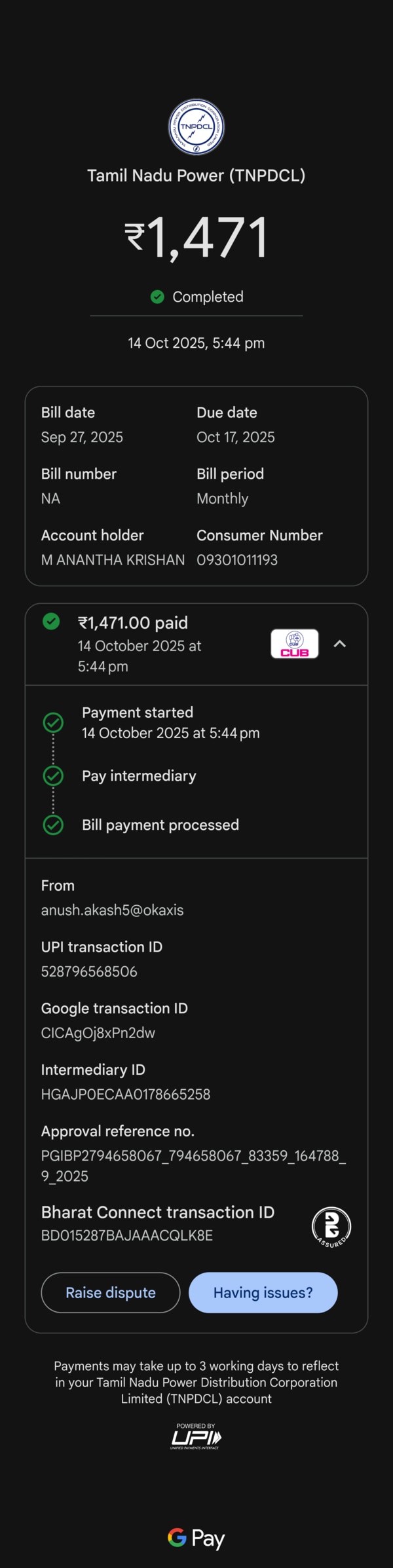Tap the Pay intermediary step checkmark
This screenshot has width=393, height=1568.
(x=53, y=776)
